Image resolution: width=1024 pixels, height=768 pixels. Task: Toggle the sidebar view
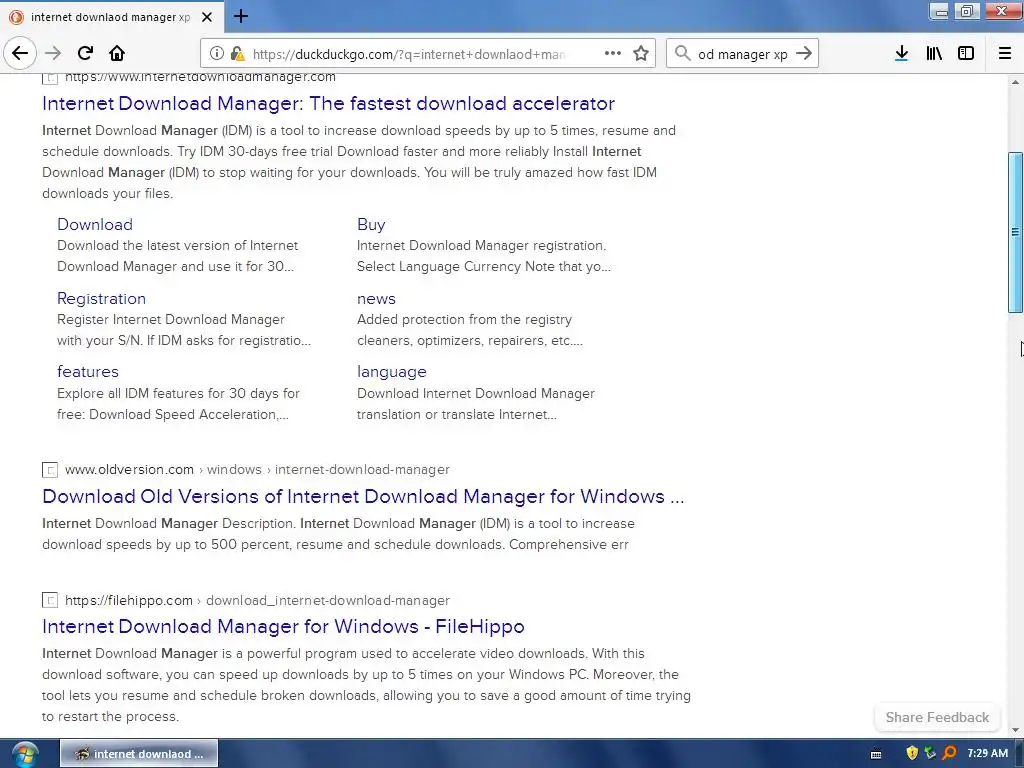pos(966,53)
